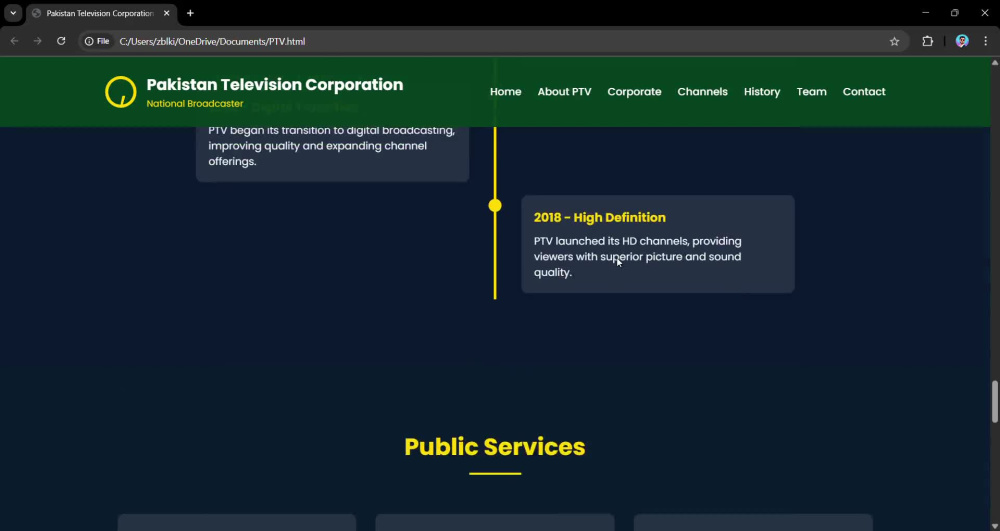Viewport: 1000px width, 531px height.
Task: Click the National Broadcaster tagline
Action: pyautogui.click(x=195, y=103)
